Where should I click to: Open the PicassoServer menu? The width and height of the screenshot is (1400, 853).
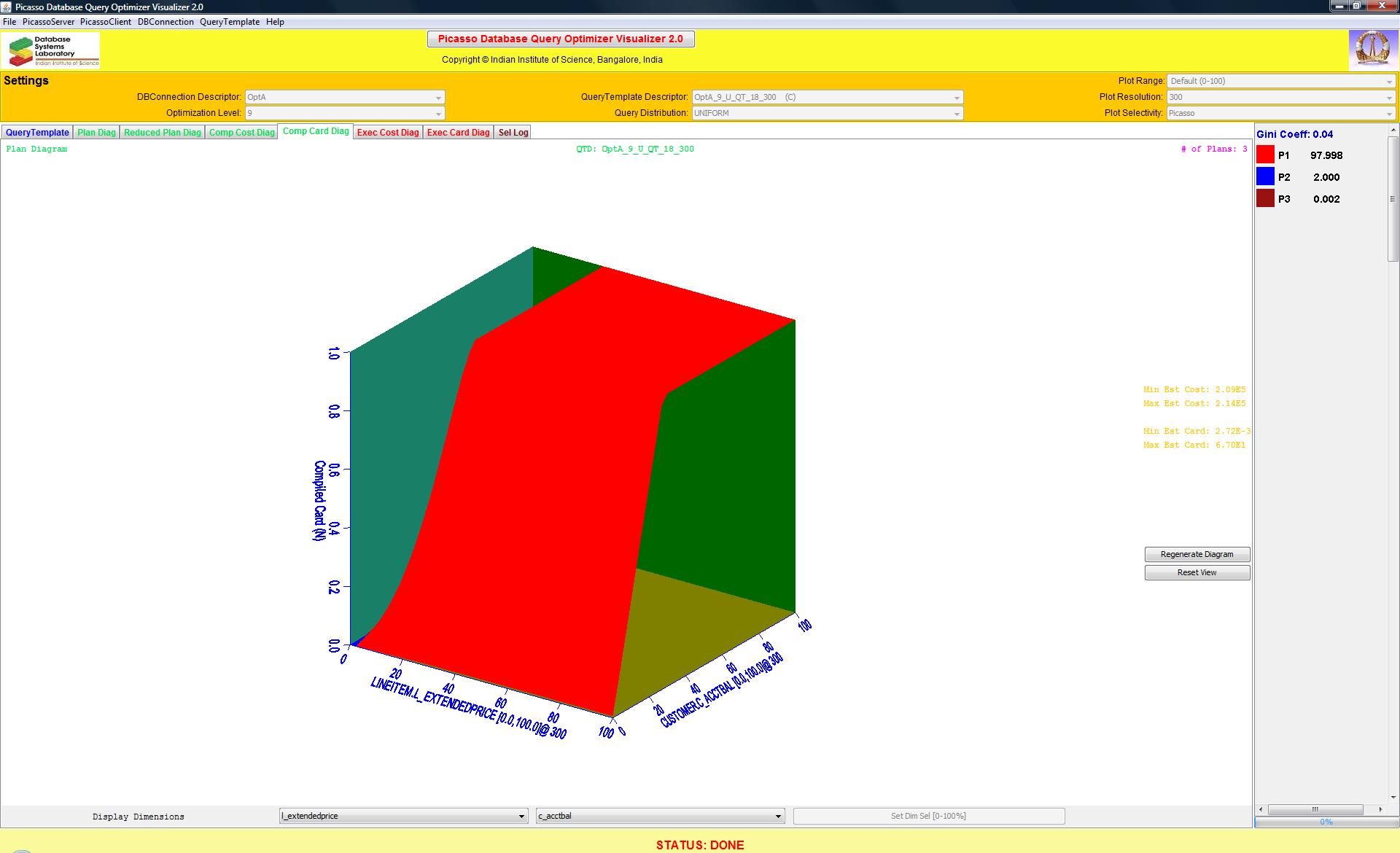point(48,22)
